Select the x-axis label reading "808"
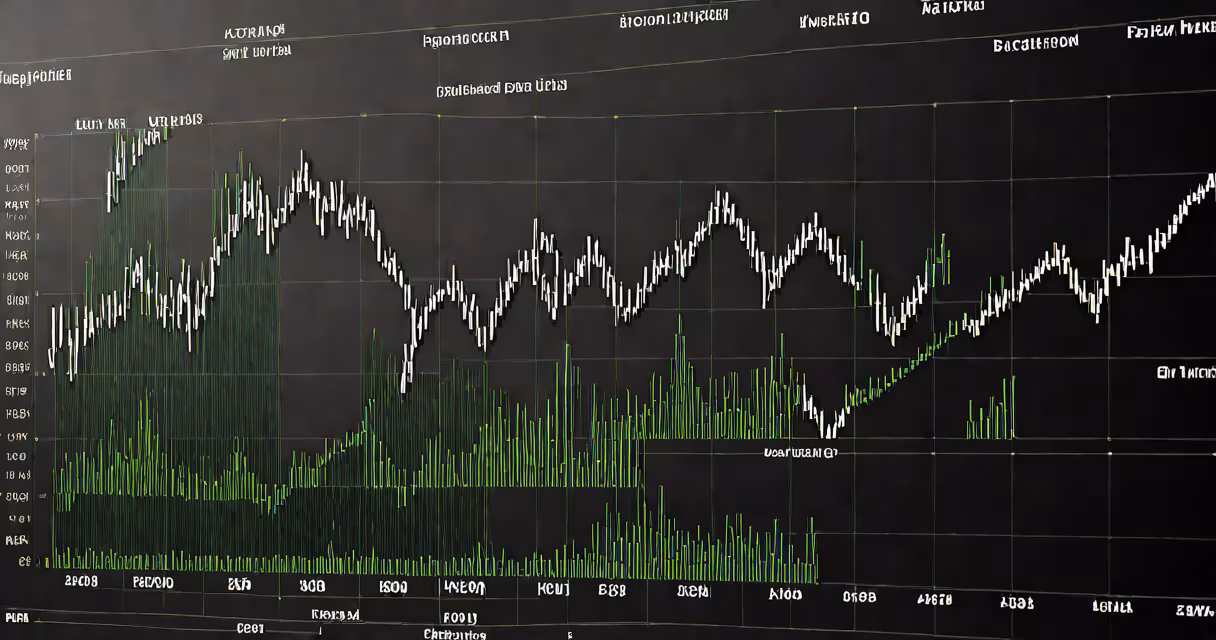The image size is (1216, 640). click(x=312, y=585)
